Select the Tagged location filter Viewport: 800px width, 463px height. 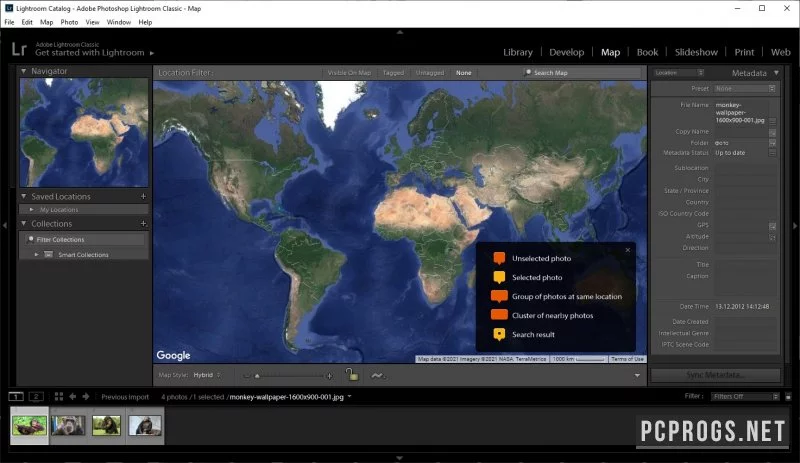(393, 73)
